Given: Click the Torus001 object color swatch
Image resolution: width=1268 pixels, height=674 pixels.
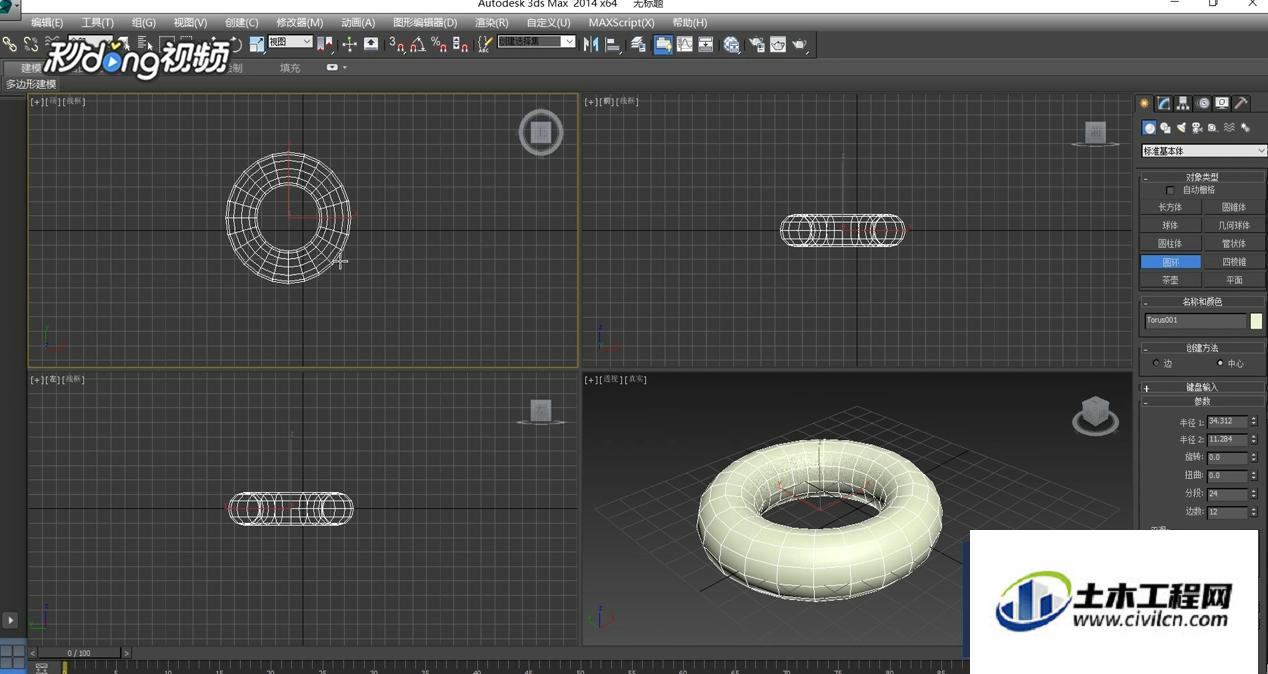Looking at the screenshot, I should click(x=1256, y=321).
